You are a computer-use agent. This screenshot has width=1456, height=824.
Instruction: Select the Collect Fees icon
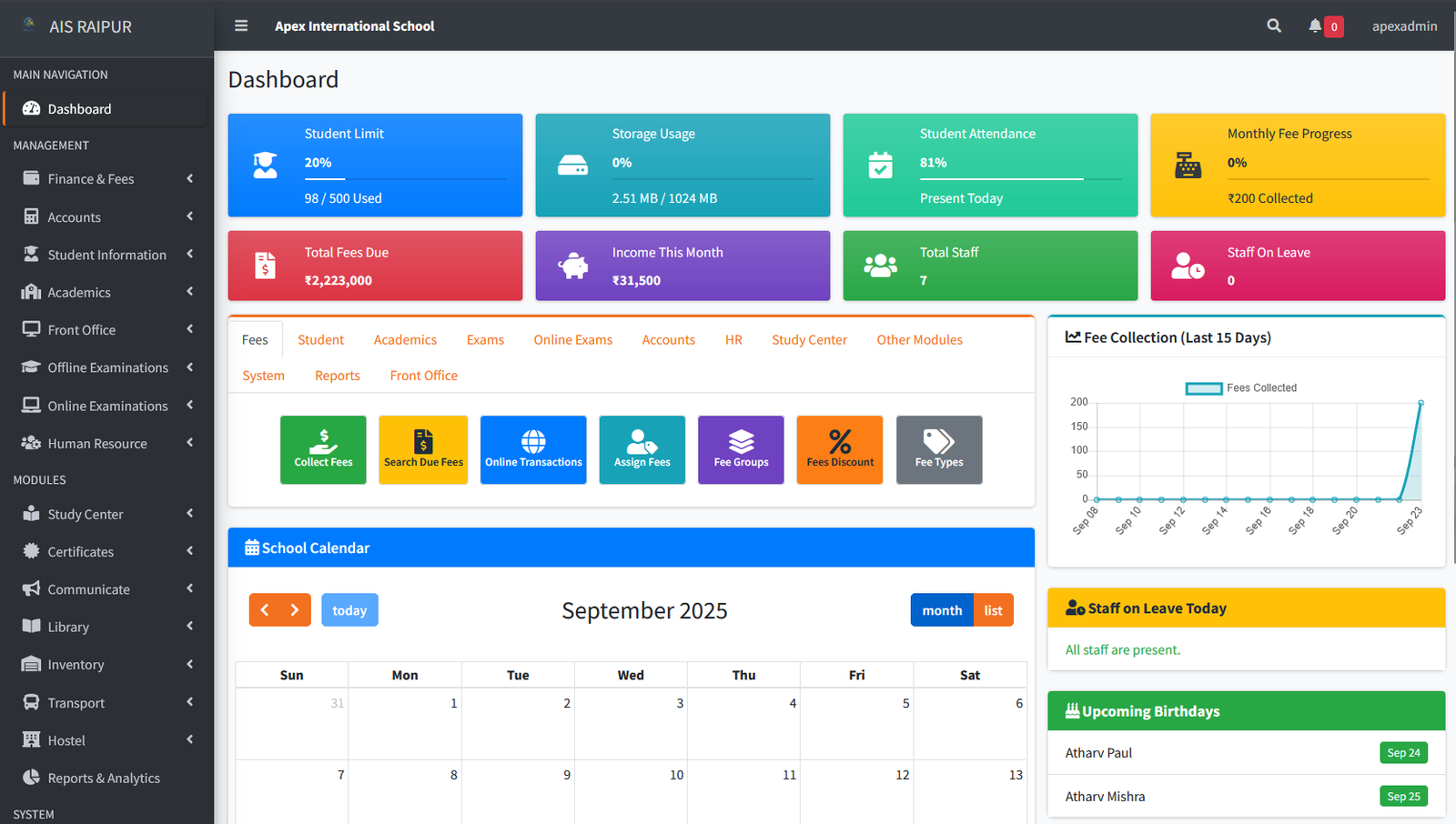click(323, 449)
